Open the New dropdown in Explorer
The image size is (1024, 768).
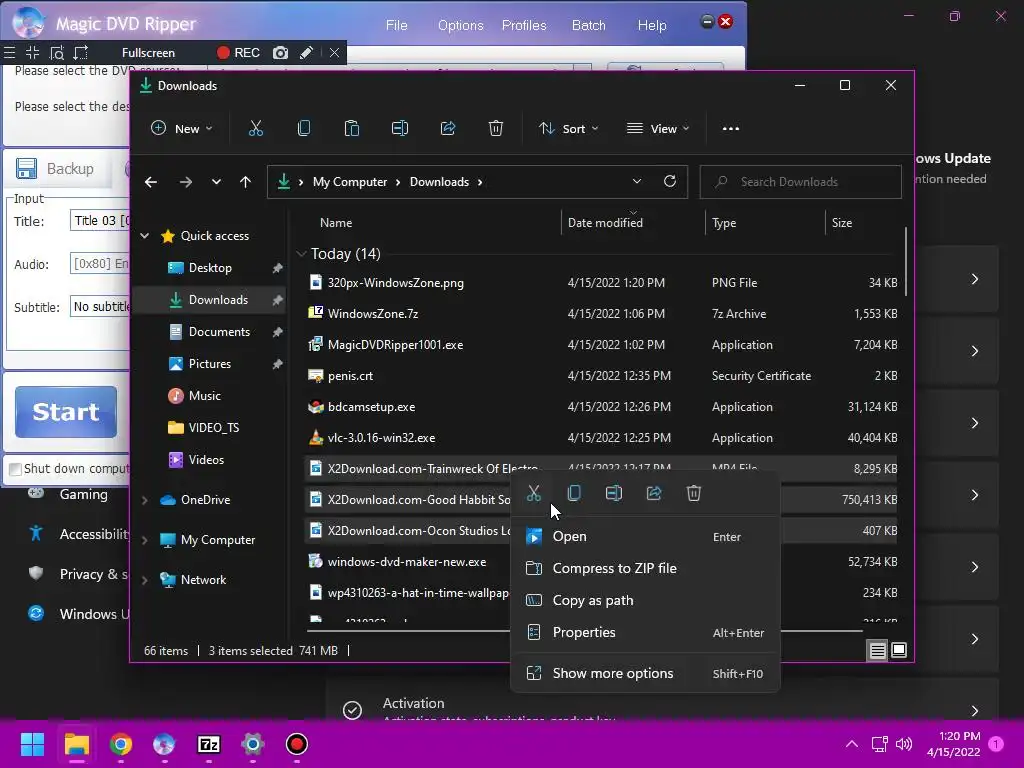pos(182,129)
